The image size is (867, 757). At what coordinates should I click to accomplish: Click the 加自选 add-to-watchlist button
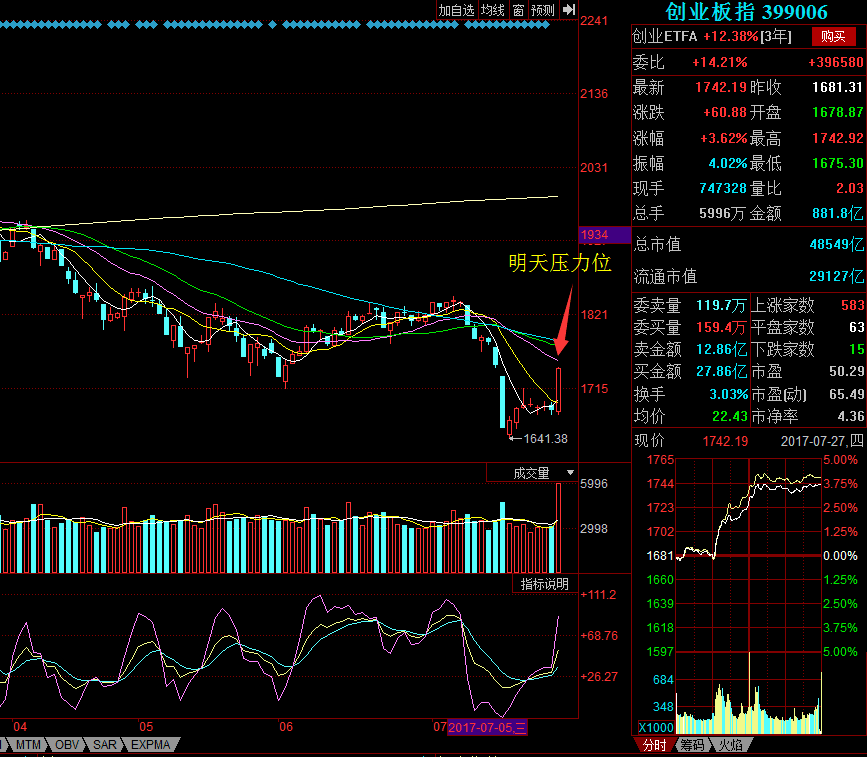tap(456, 10)
